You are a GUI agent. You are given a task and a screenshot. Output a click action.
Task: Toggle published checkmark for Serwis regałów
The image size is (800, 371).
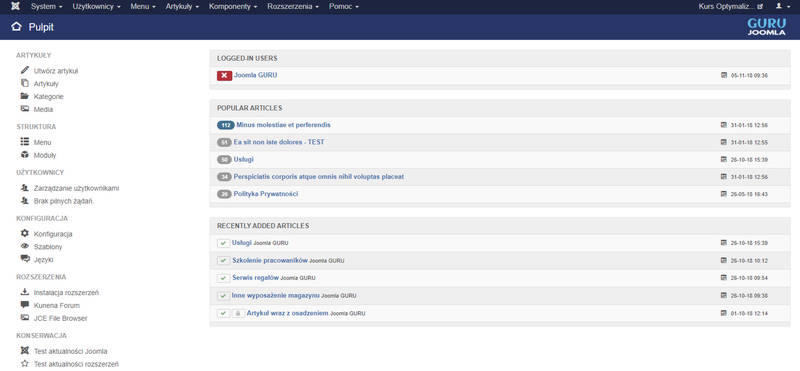(223, 278)
